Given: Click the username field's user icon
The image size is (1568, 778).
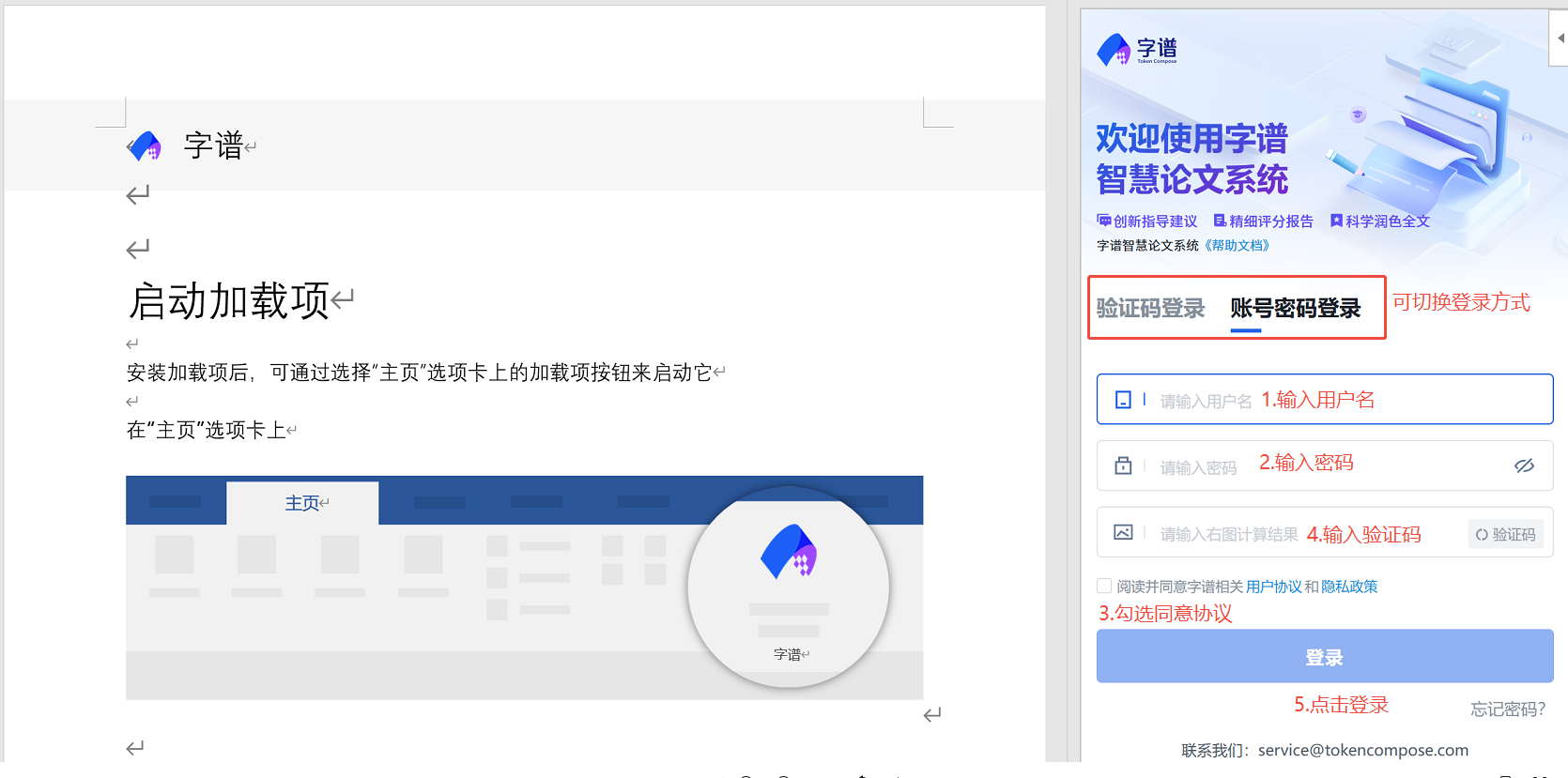Looking at the screenshot, I should coord(1123,400).
